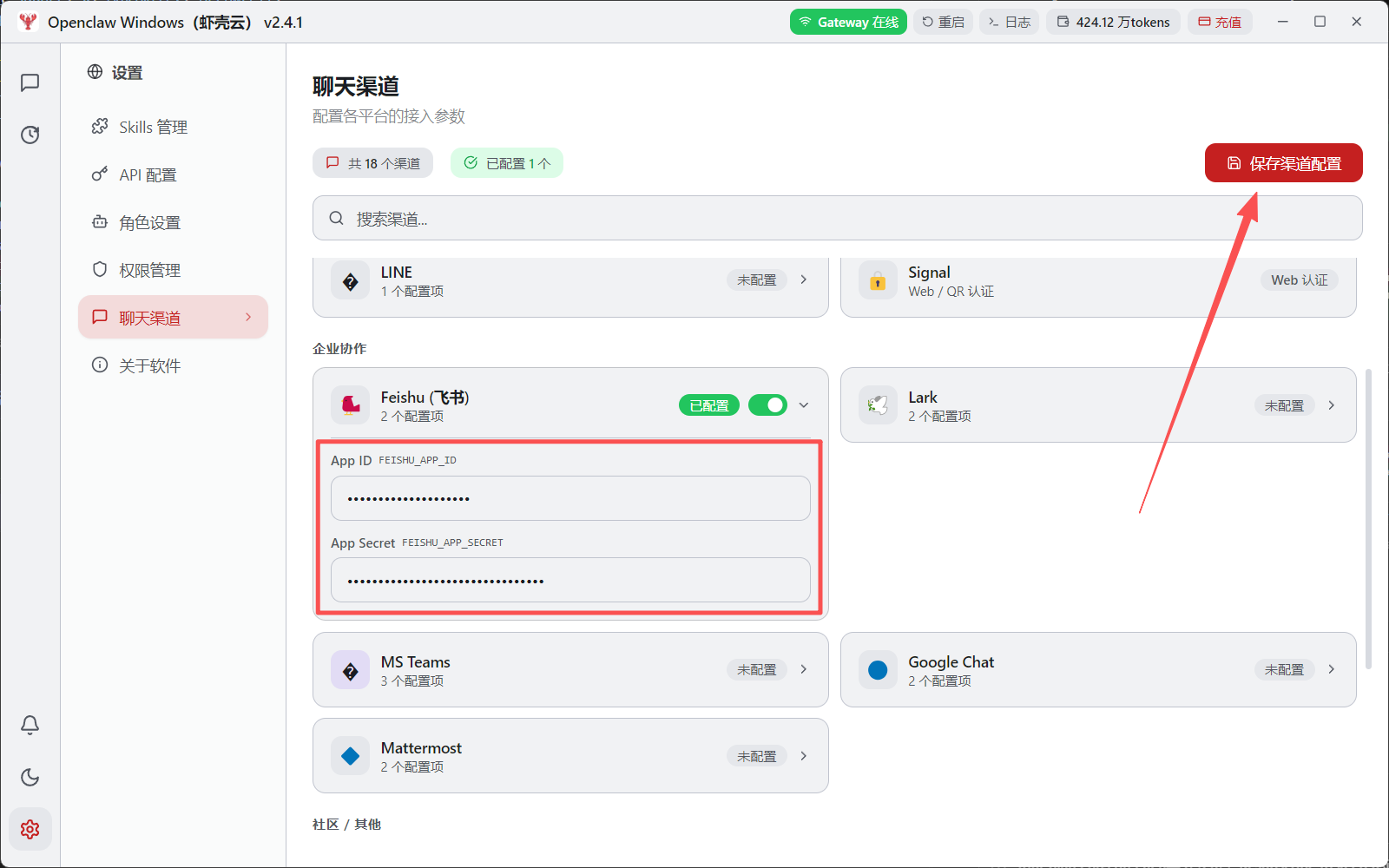The image size is (1389, 868).
Task: Toggle the Feishu channel switch off
Action: (767, 405)
